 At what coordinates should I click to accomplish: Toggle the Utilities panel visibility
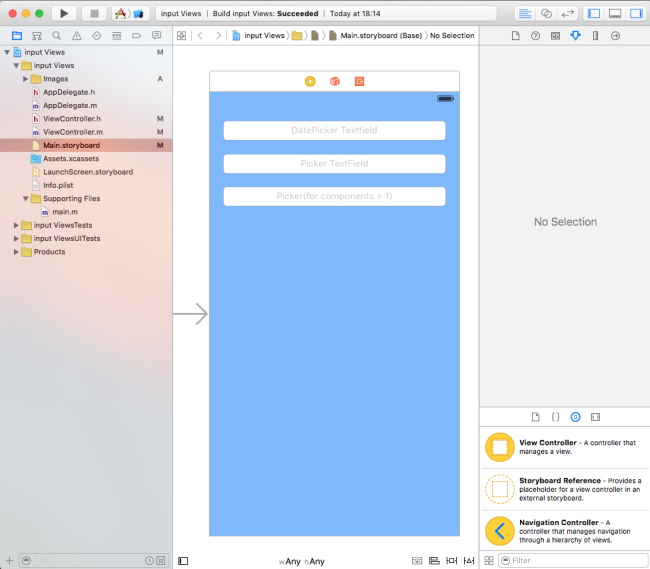pyautogui.click(x=636, y=13)
